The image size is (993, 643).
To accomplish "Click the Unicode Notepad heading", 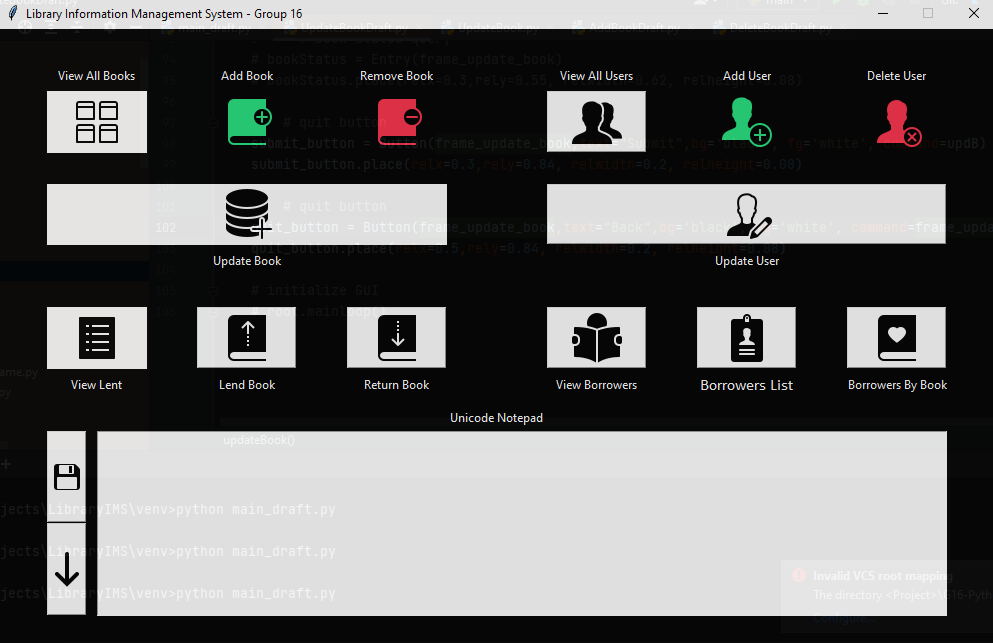I will (496, 418).
